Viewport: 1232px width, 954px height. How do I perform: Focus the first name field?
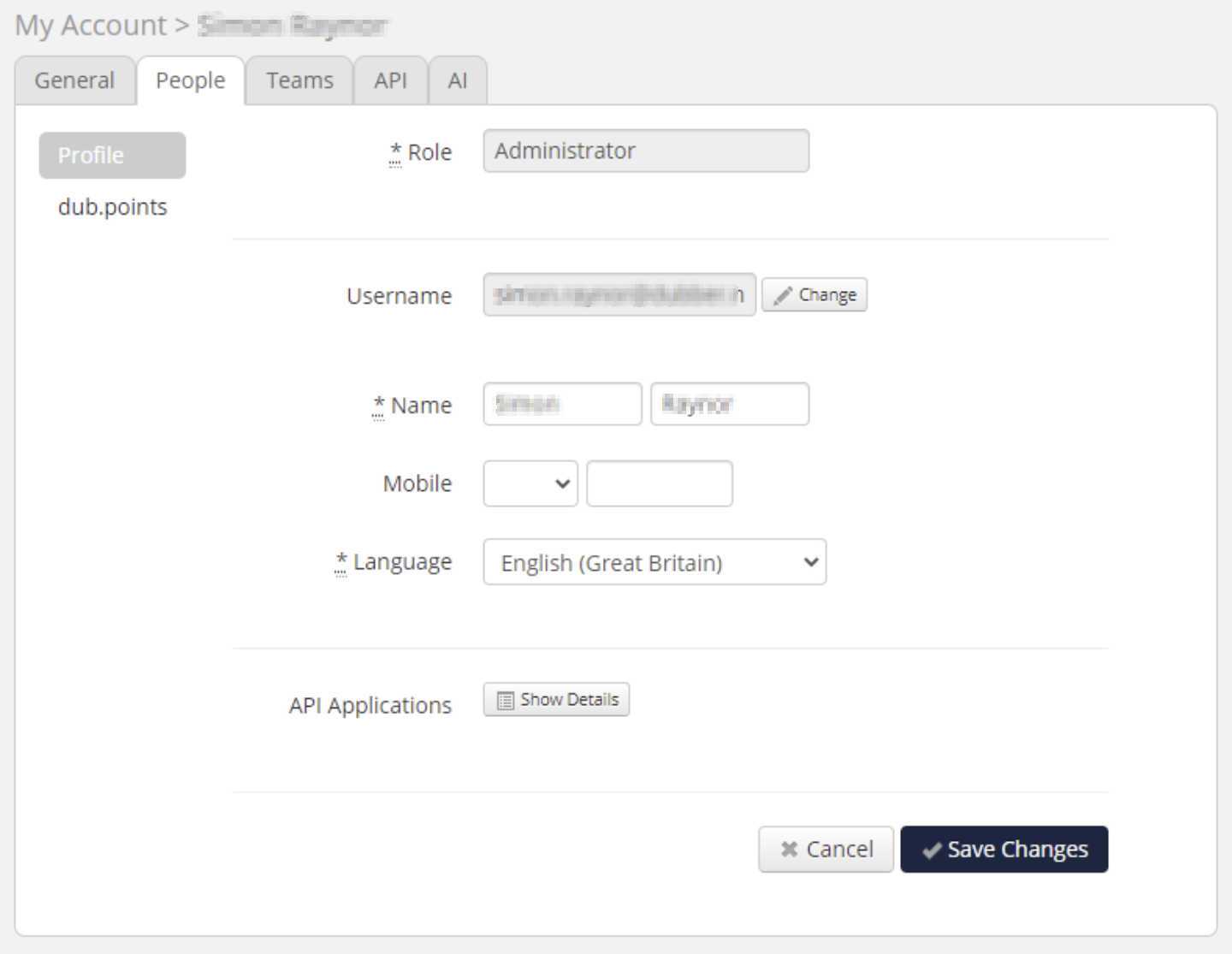tap(562, 404)
